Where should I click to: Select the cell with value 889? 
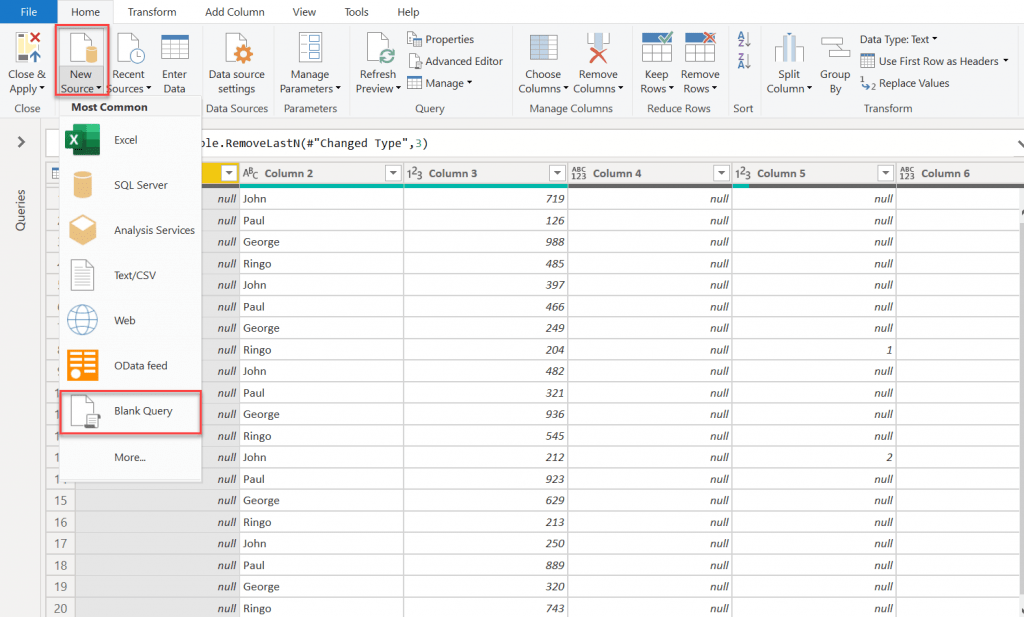(486, 565)
